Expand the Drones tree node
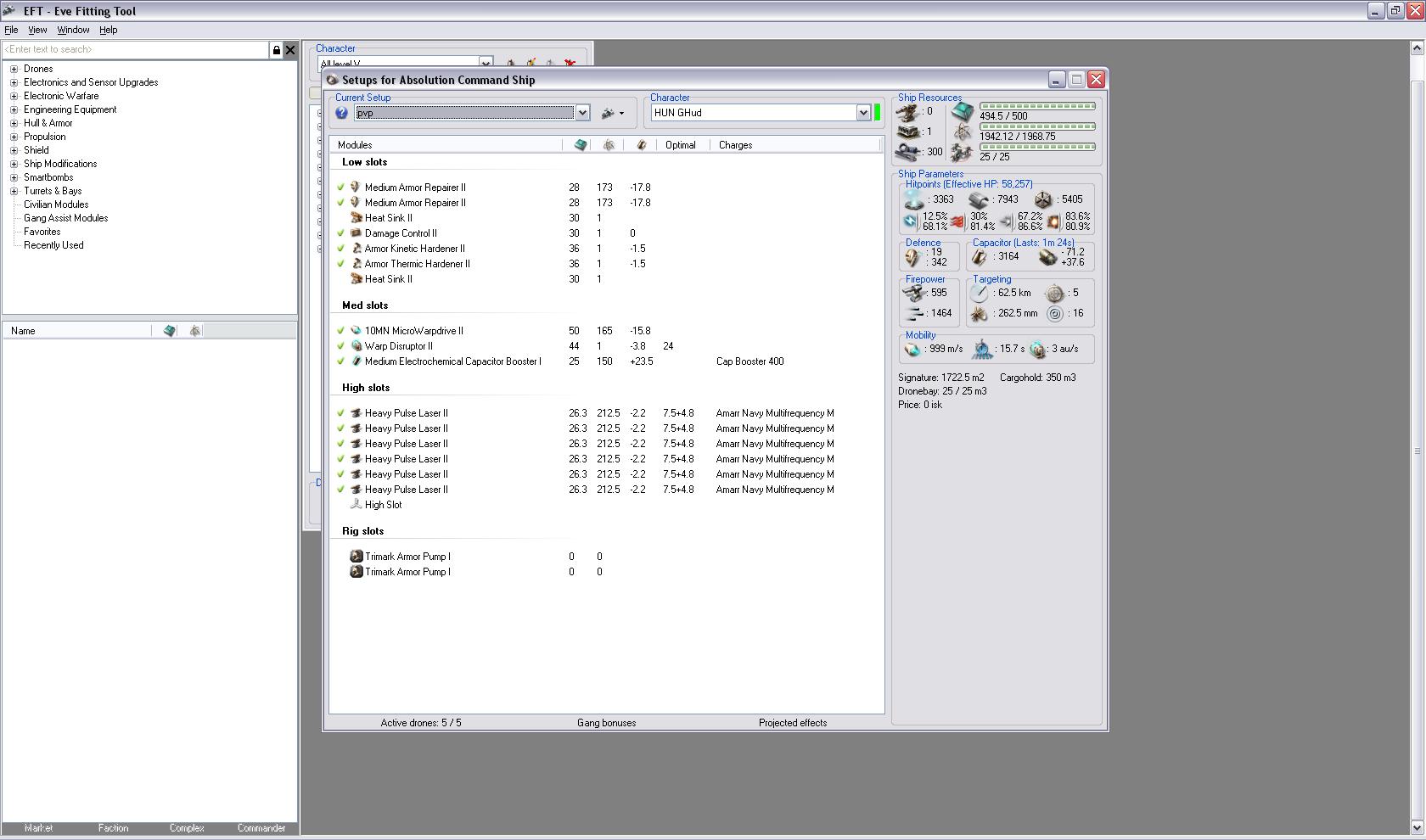This screenshot has width=1426, height=840. tap(14, 69)
